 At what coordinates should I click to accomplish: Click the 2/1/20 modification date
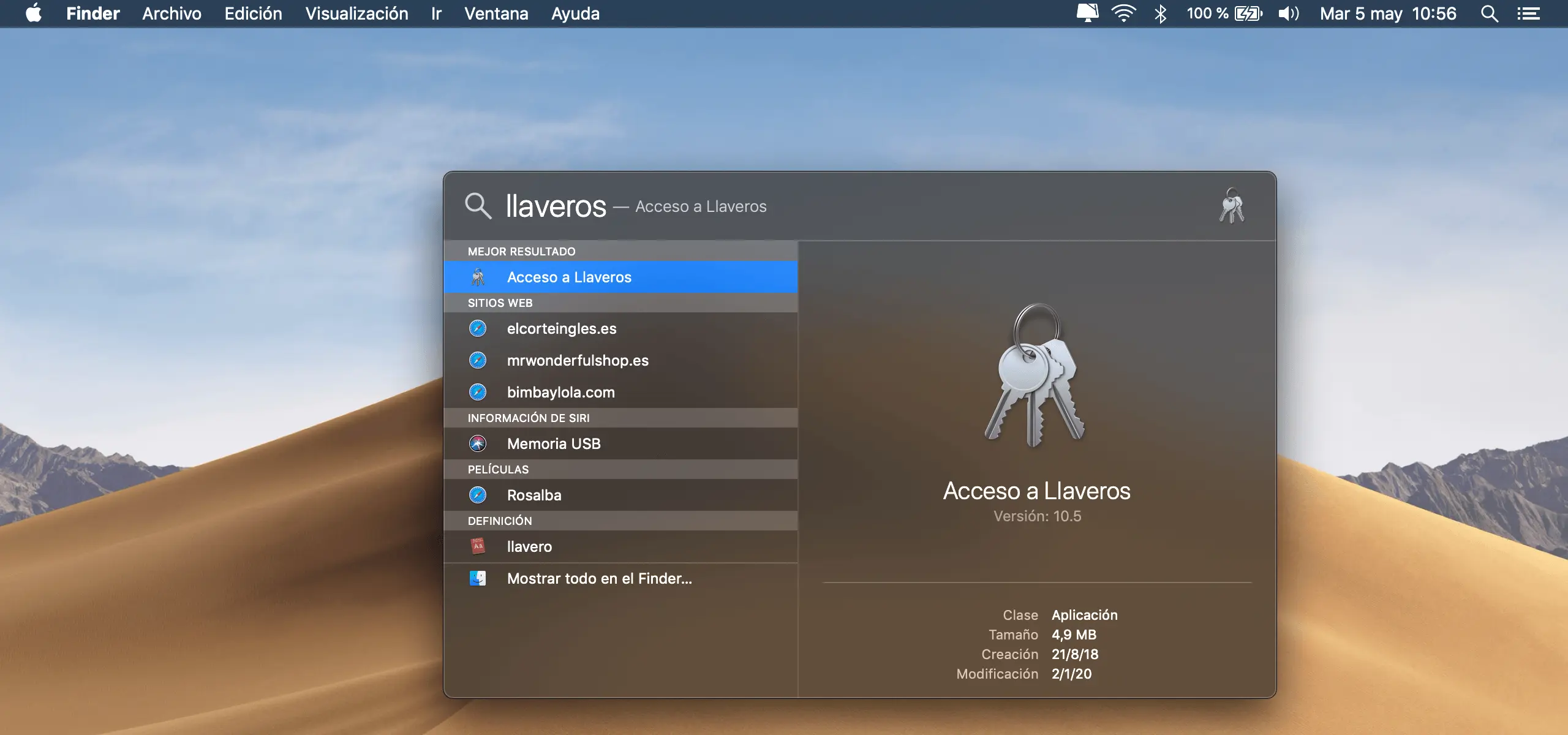coord(1071,674)
